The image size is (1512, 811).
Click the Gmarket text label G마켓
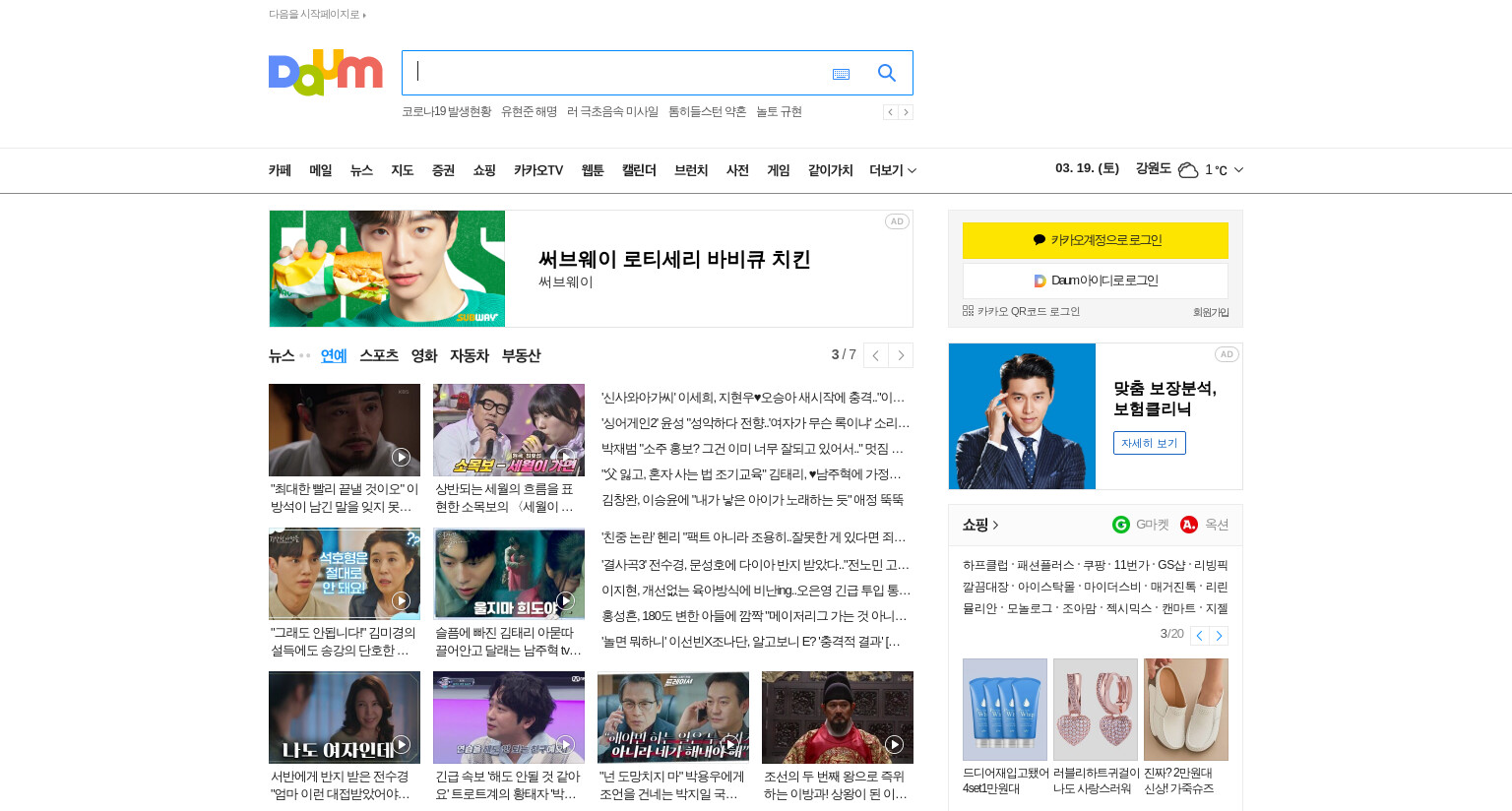(1153, 525)
